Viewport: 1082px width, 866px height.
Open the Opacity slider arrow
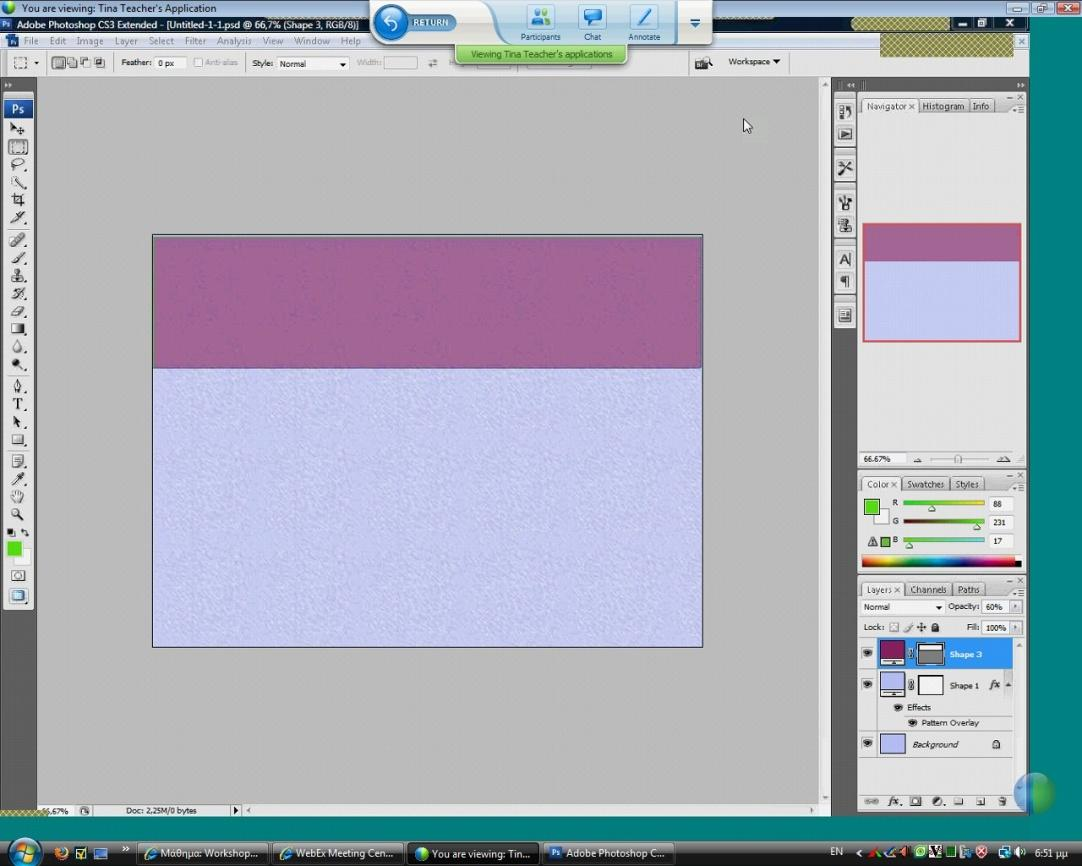click(1015, 607)
